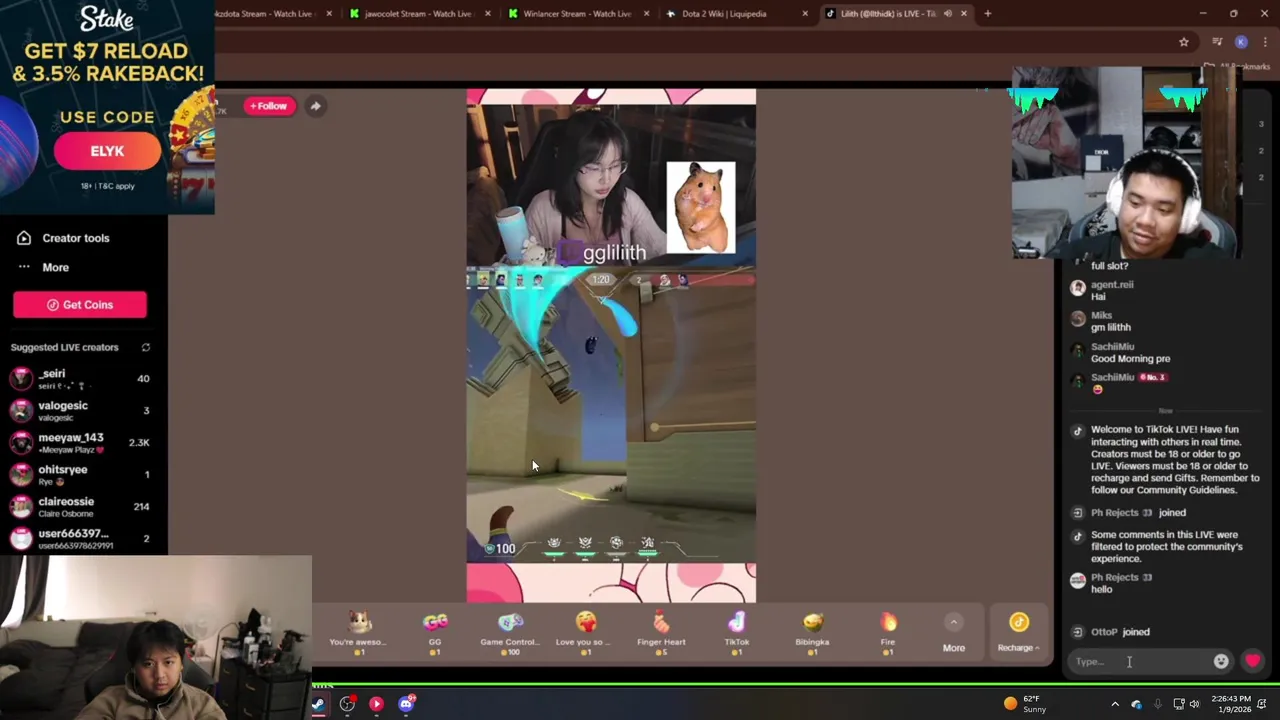Click the chat Type... input field
Viewport: 1280px width, 720px height.
1139,661
